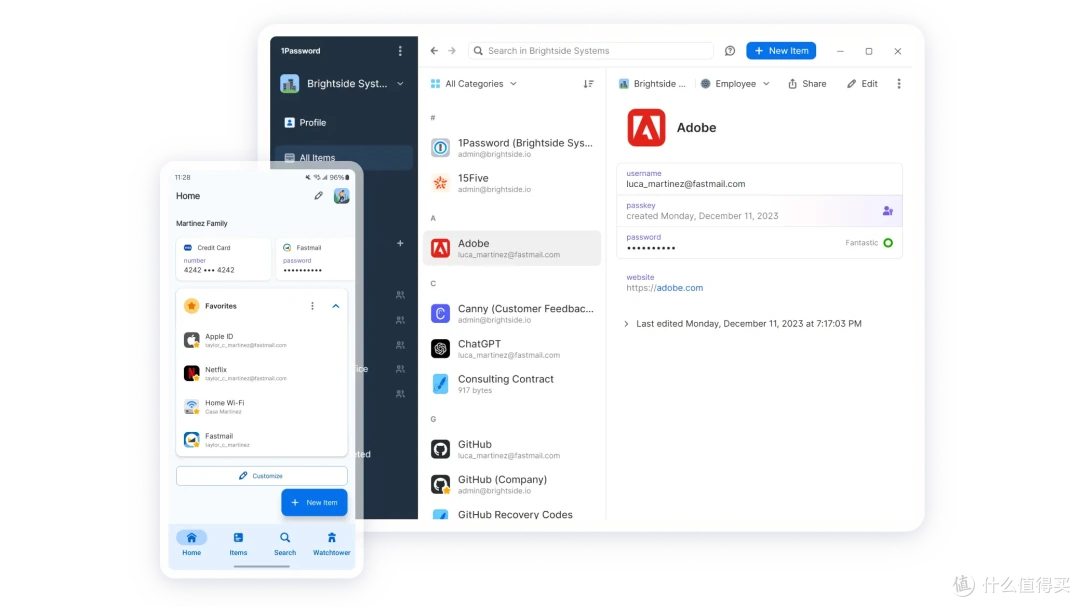Click the username luca_martinez@fastmail.com field
This screenshot has height=607, width=1080.
click(x=759, y=179)
